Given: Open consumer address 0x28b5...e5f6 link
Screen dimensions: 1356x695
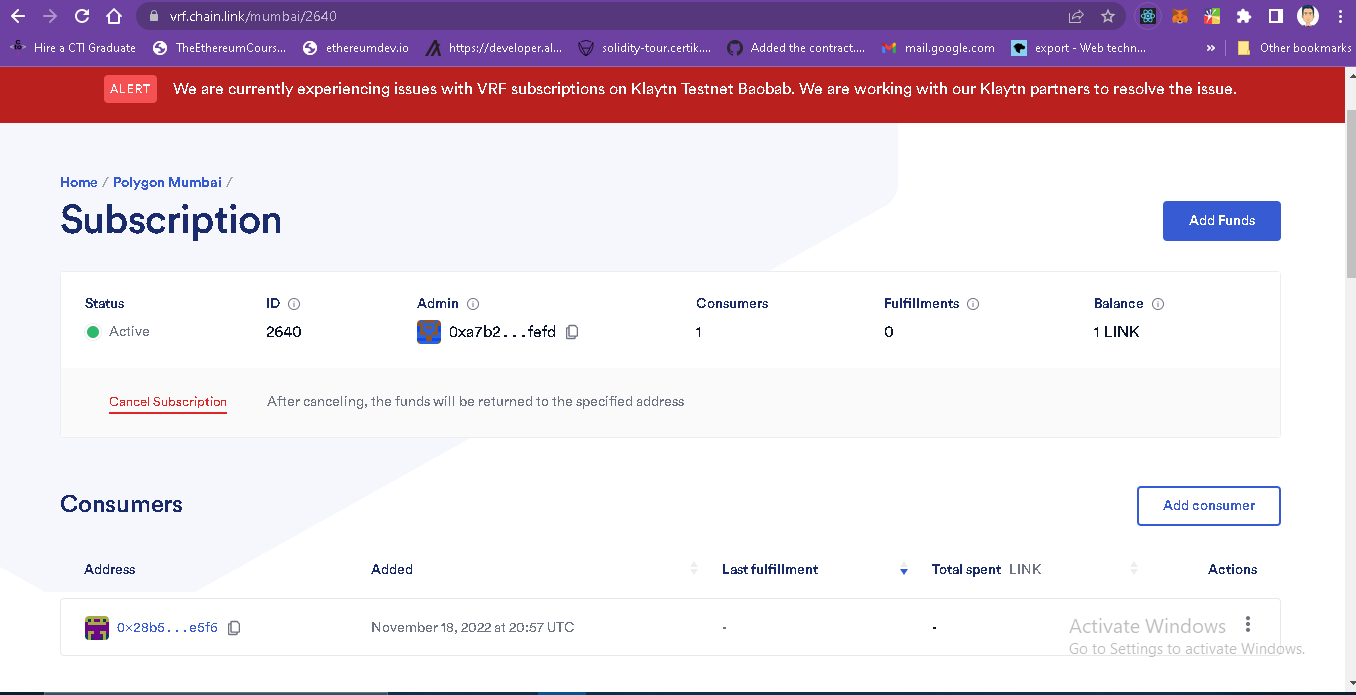Looking at the screenshot, I should [x=167, y=628].
